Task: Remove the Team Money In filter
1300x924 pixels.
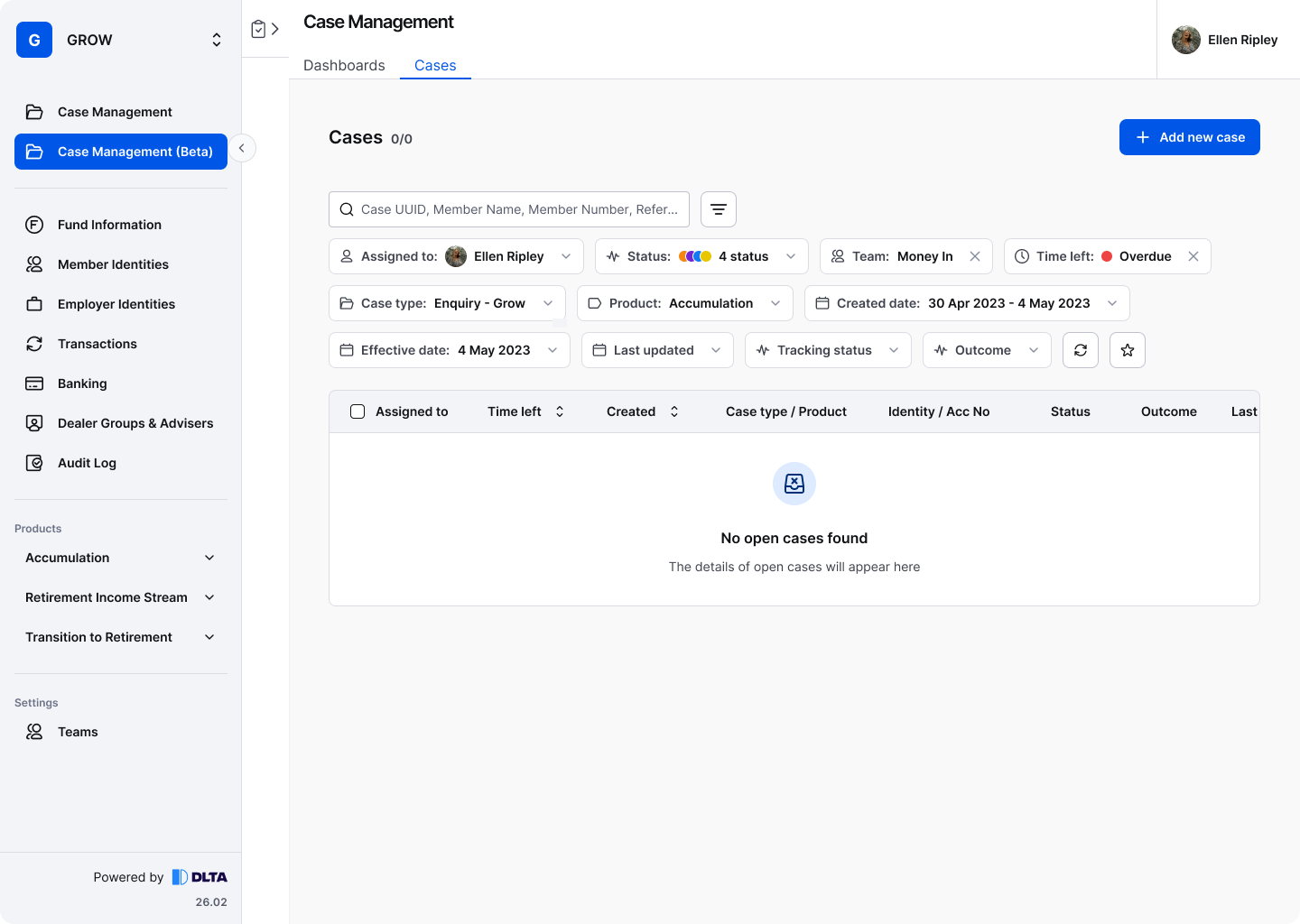Action: [x=975, y=256]
